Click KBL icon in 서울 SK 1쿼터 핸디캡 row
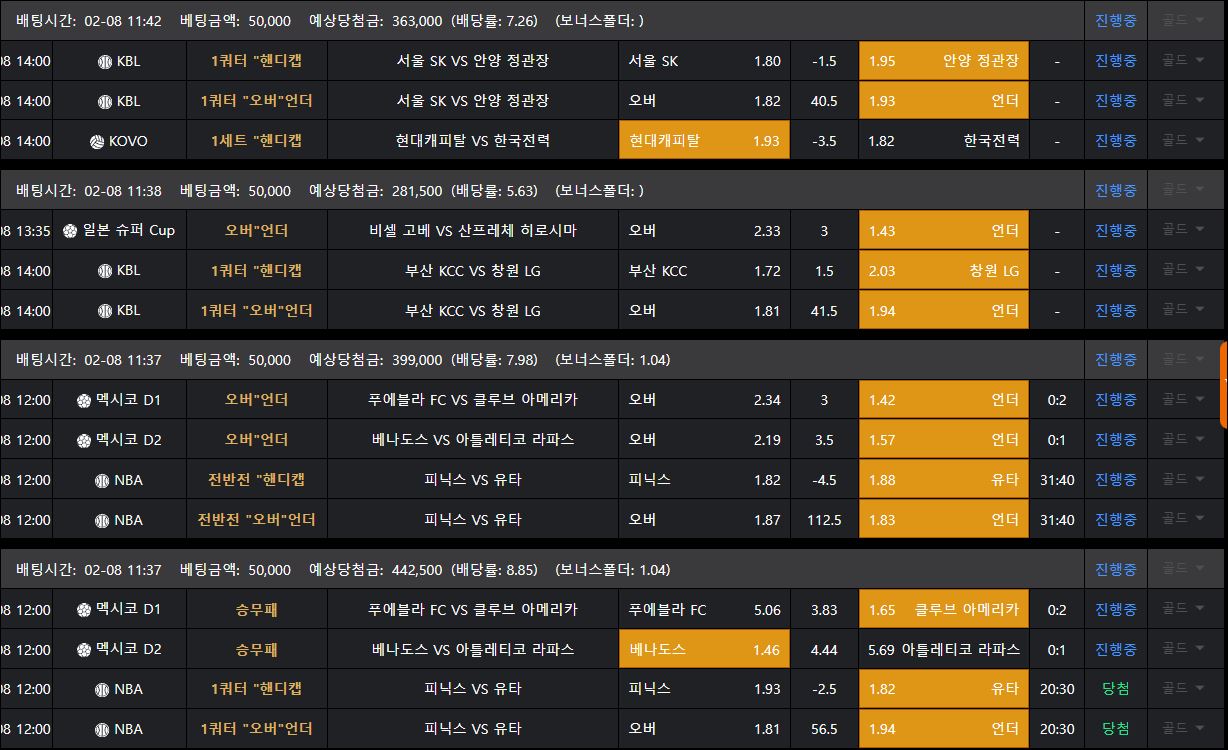Viewport: 1228px width, 750px height. 104,61
